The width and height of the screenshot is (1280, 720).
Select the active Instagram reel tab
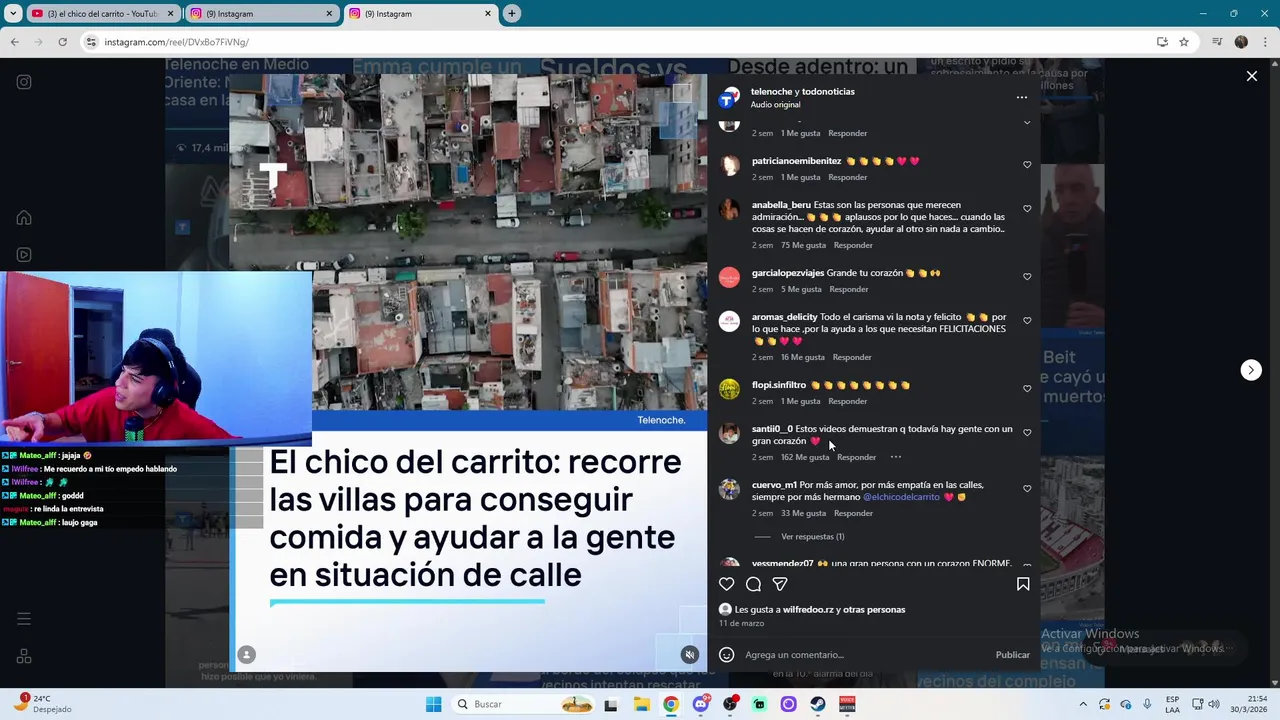(x=420, y=13)
